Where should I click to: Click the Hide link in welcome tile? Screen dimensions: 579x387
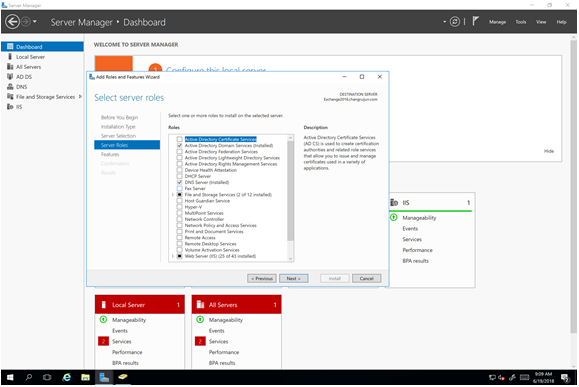(x=549, y=151)
